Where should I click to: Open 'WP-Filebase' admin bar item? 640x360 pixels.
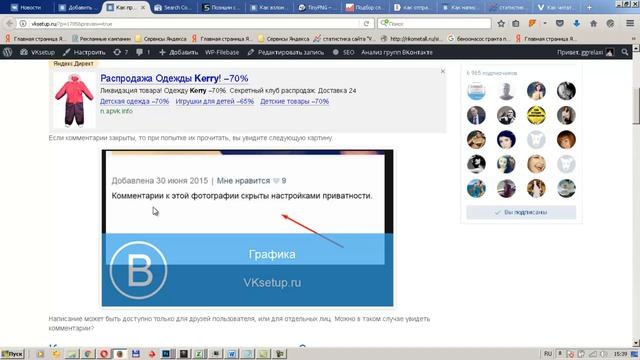click(x=222, y=52)
